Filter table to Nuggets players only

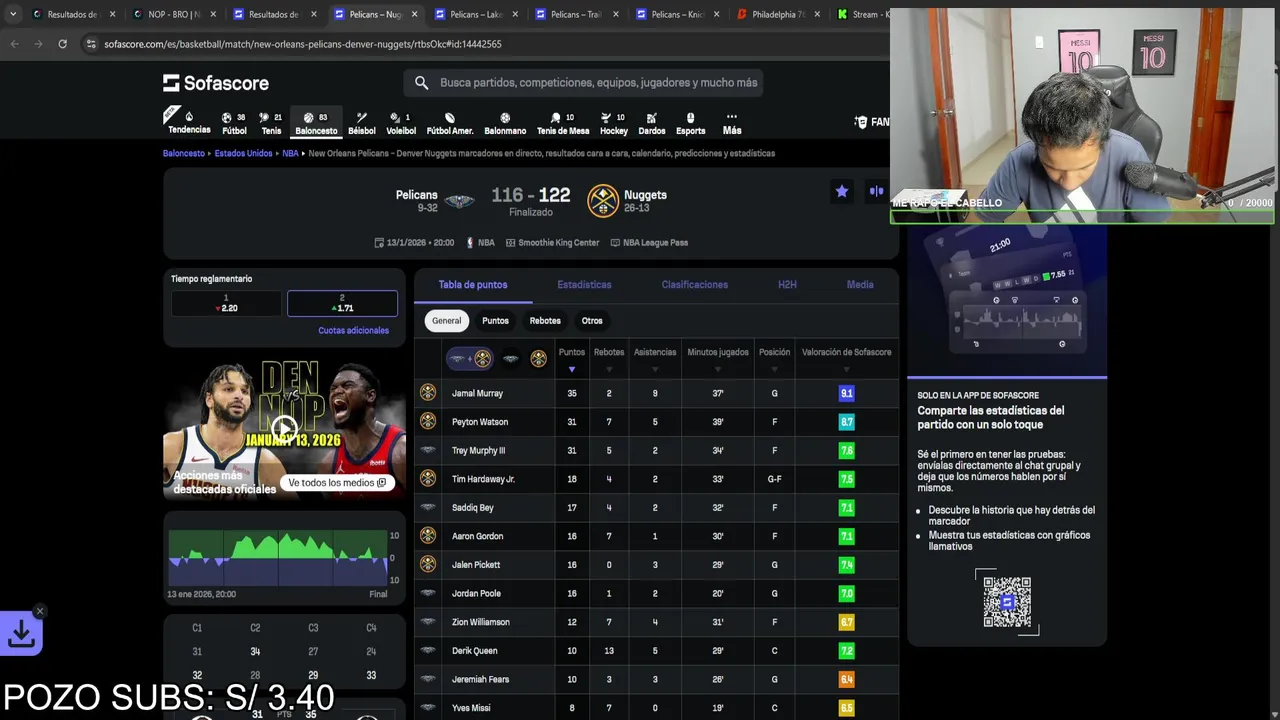(538, 358)
